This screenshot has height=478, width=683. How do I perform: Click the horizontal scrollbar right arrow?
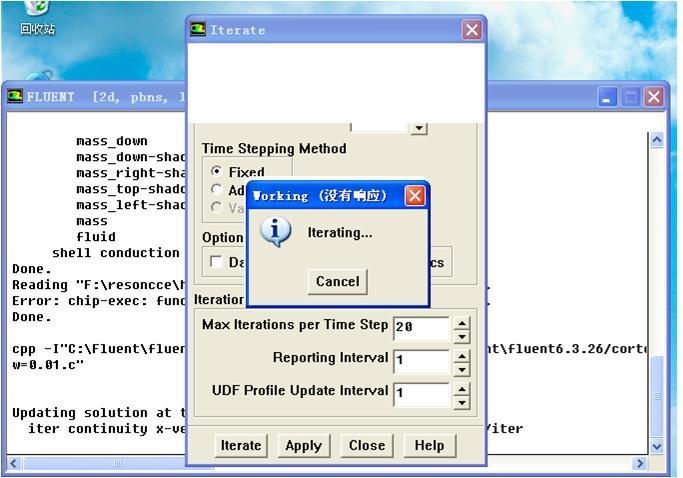(x=639, y=463)
